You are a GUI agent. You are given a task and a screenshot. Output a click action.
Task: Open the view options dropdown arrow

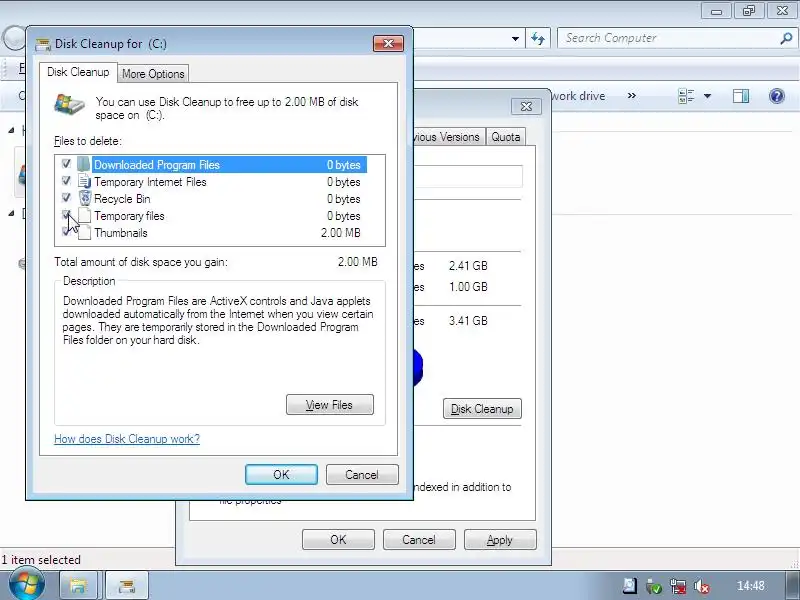[707, 96]
